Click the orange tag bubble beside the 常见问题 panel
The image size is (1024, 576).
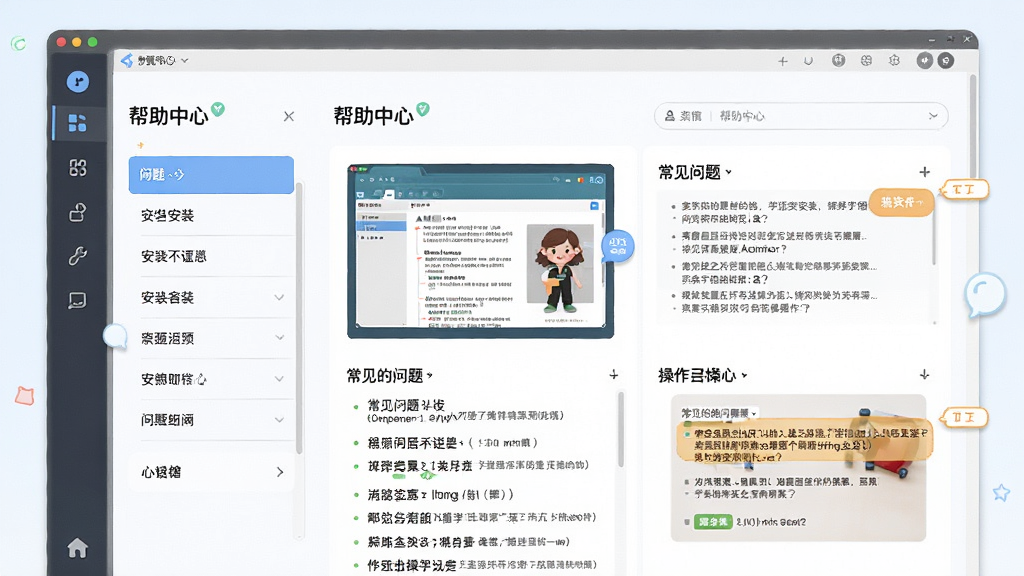(x=965, y=190)
